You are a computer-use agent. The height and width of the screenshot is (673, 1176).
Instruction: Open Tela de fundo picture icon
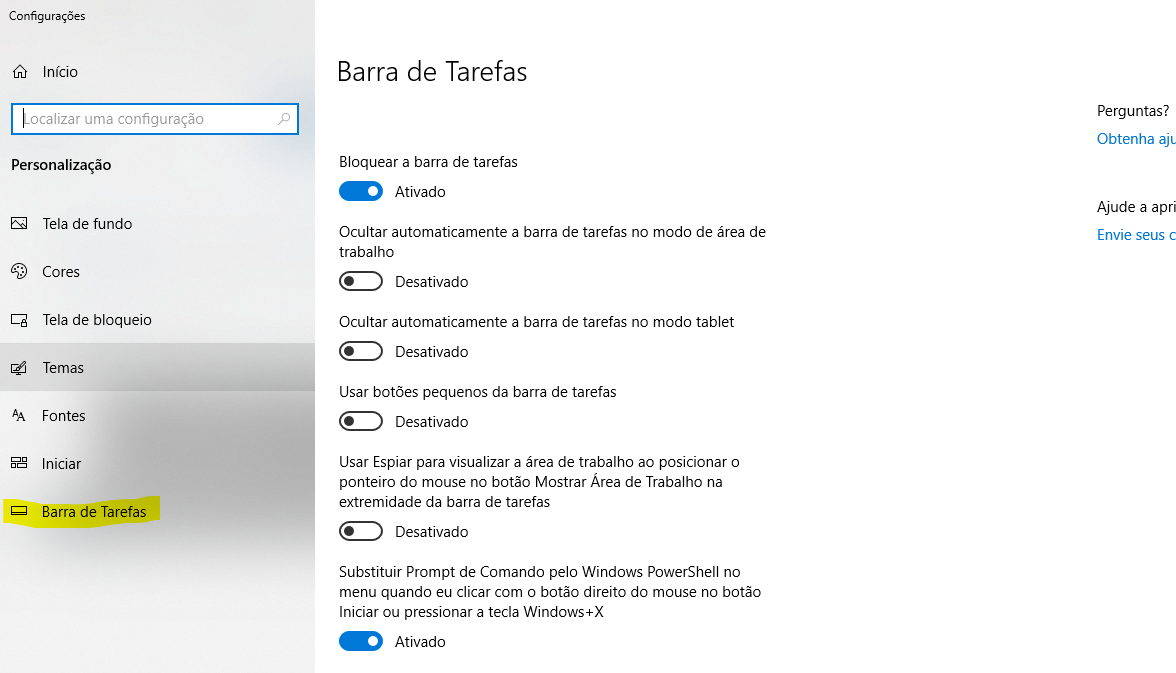tap(20, 224)
